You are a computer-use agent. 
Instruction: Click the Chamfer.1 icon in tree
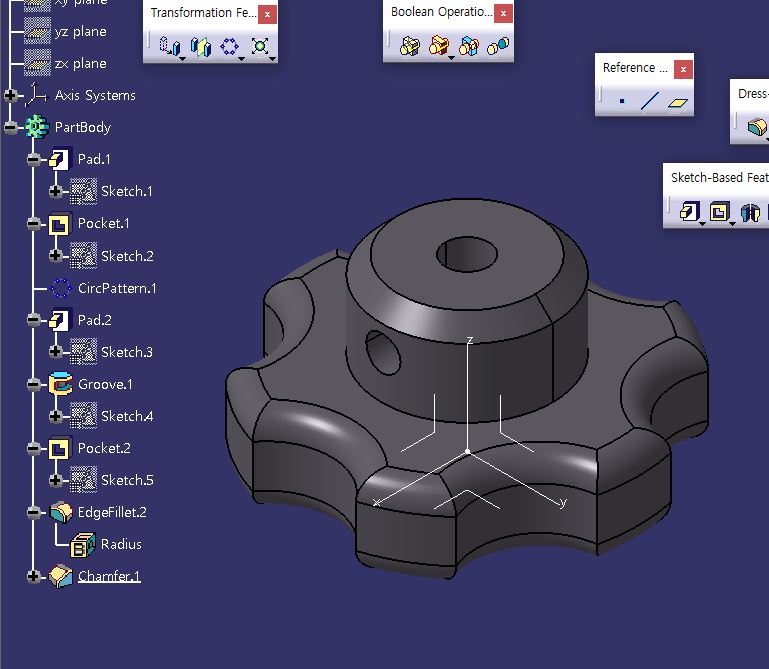coord(61,576)
